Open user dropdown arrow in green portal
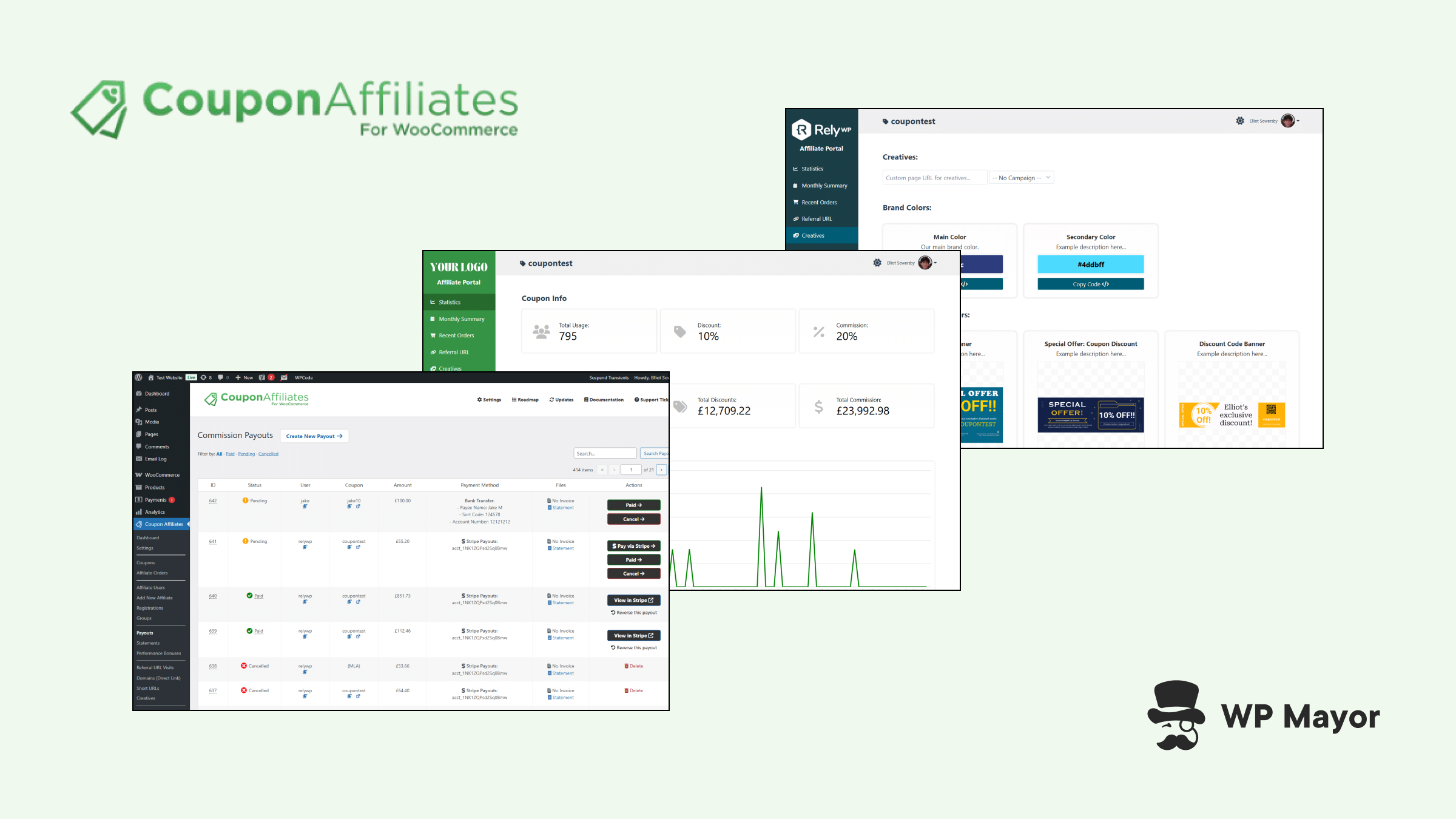Screen dimensions: 1456x819 point(935,263)
